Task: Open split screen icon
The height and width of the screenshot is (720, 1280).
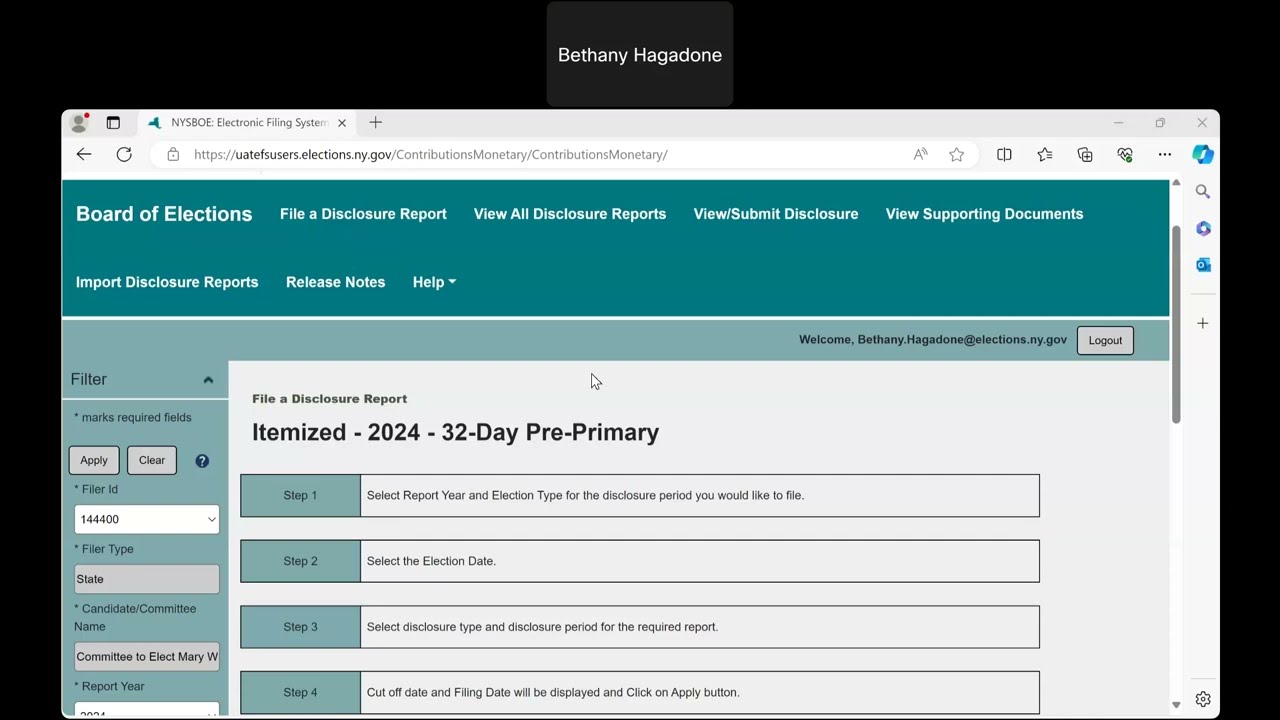Action: [x=1004, y=154]
